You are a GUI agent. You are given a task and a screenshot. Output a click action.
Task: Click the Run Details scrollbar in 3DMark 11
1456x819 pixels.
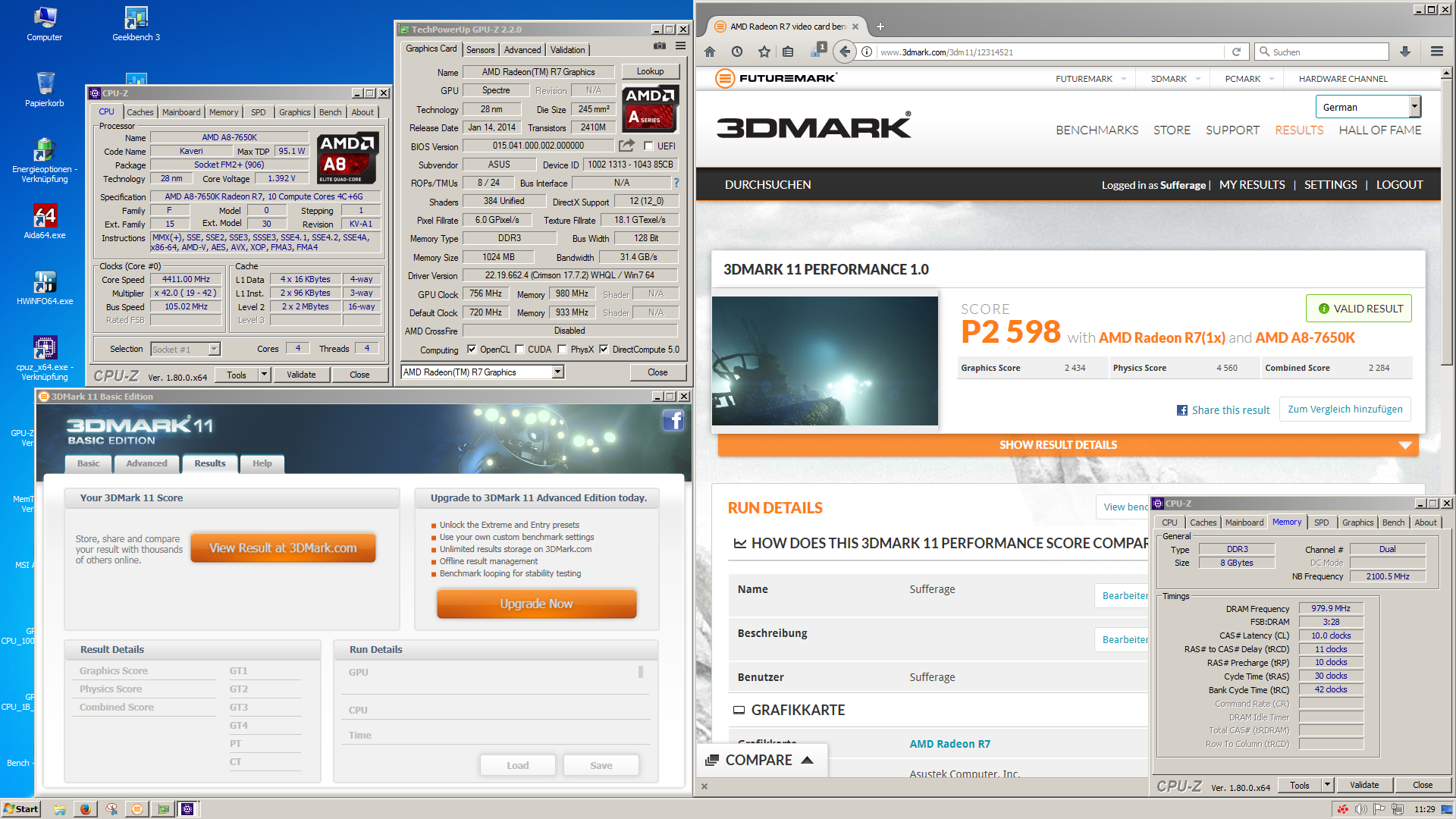(641, 672)
